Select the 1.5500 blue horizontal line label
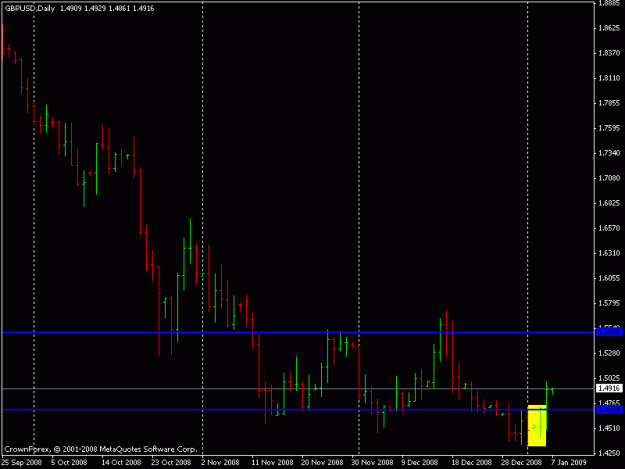Screen dimensions: 625x469 click(609, 332)
